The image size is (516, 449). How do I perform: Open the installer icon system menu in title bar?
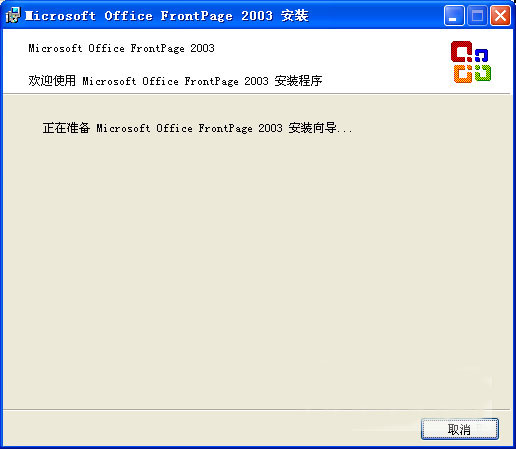pos(13,15)
